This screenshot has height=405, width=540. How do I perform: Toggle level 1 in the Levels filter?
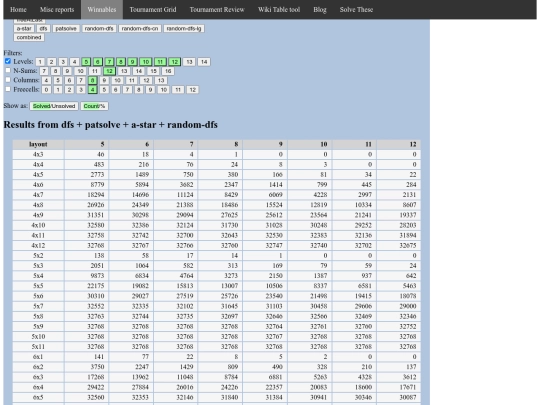tap(40, 62)
